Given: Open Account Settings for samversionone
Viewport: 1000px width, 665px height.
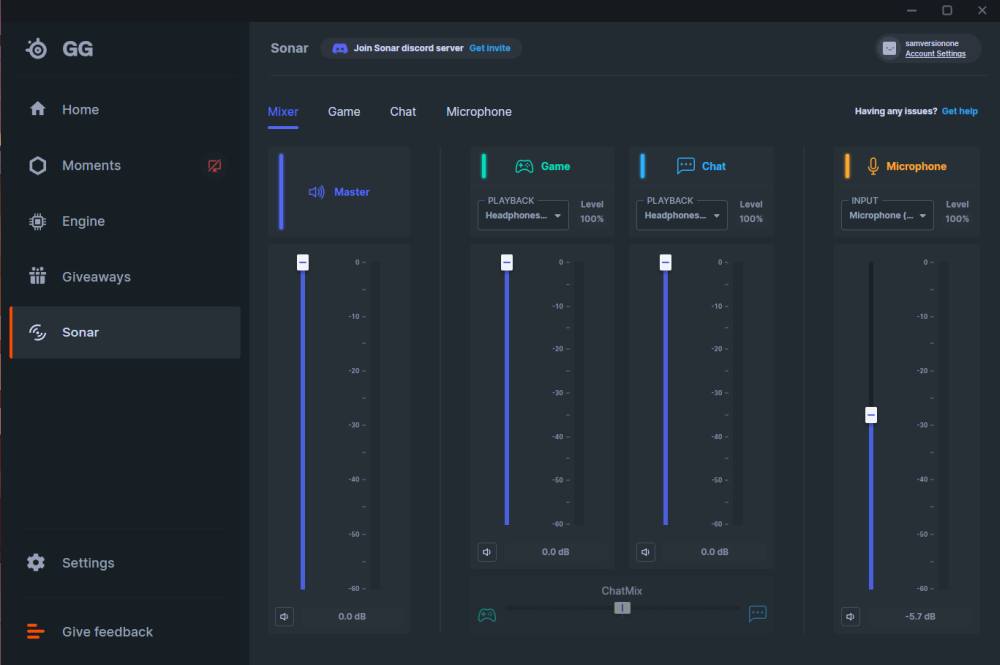Looking at the screenshot, I should click(x=935, y=54).
